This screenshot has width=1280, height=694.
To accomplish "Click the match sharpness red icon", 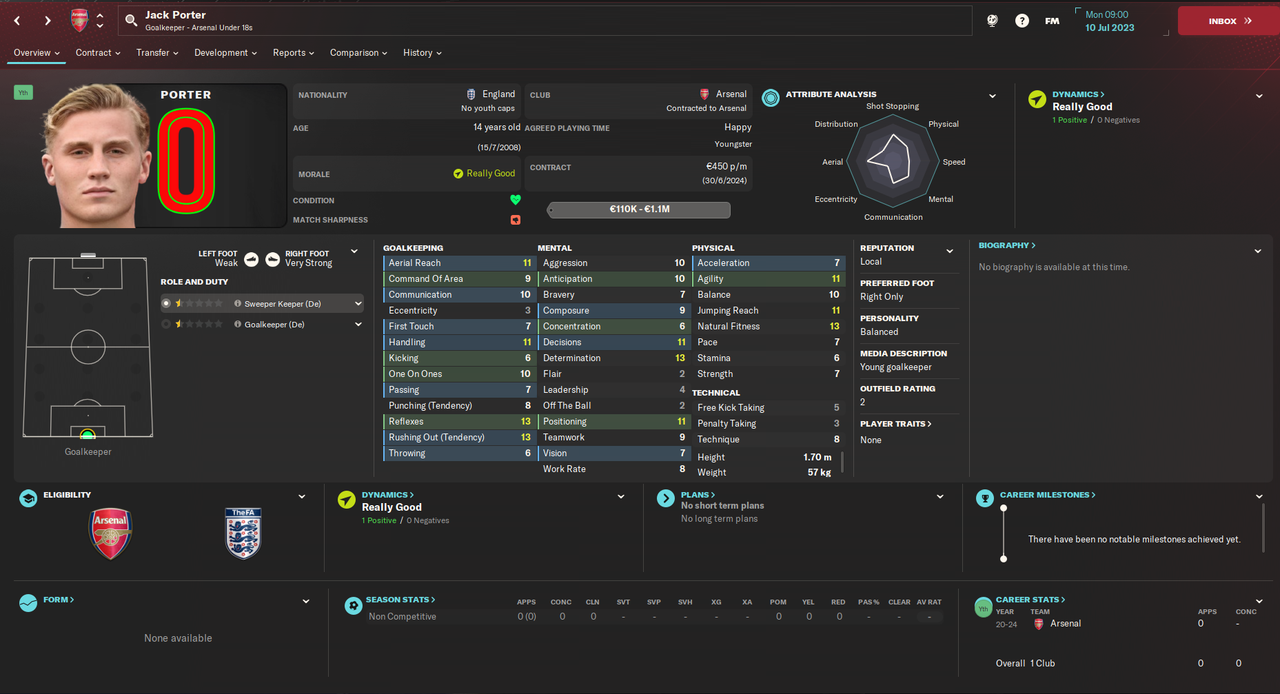I will tap(515, 220).
